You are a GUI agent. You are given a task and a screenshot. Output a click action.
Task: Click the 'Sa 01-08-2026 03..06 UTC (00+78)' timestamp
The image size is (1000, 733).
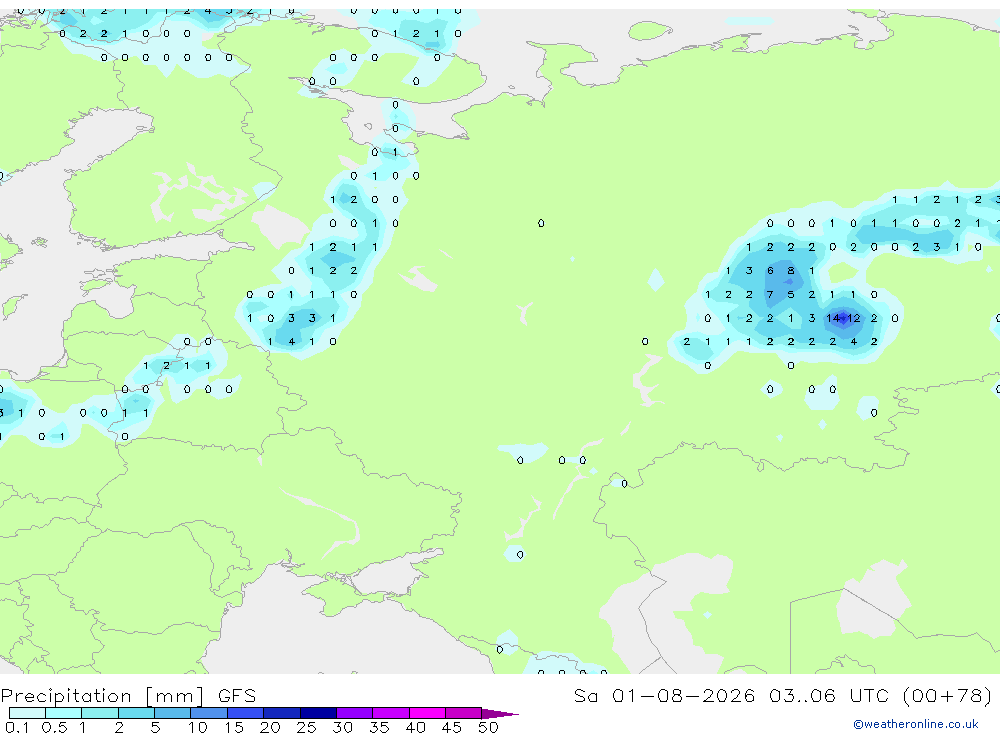[x=783, y=695]
